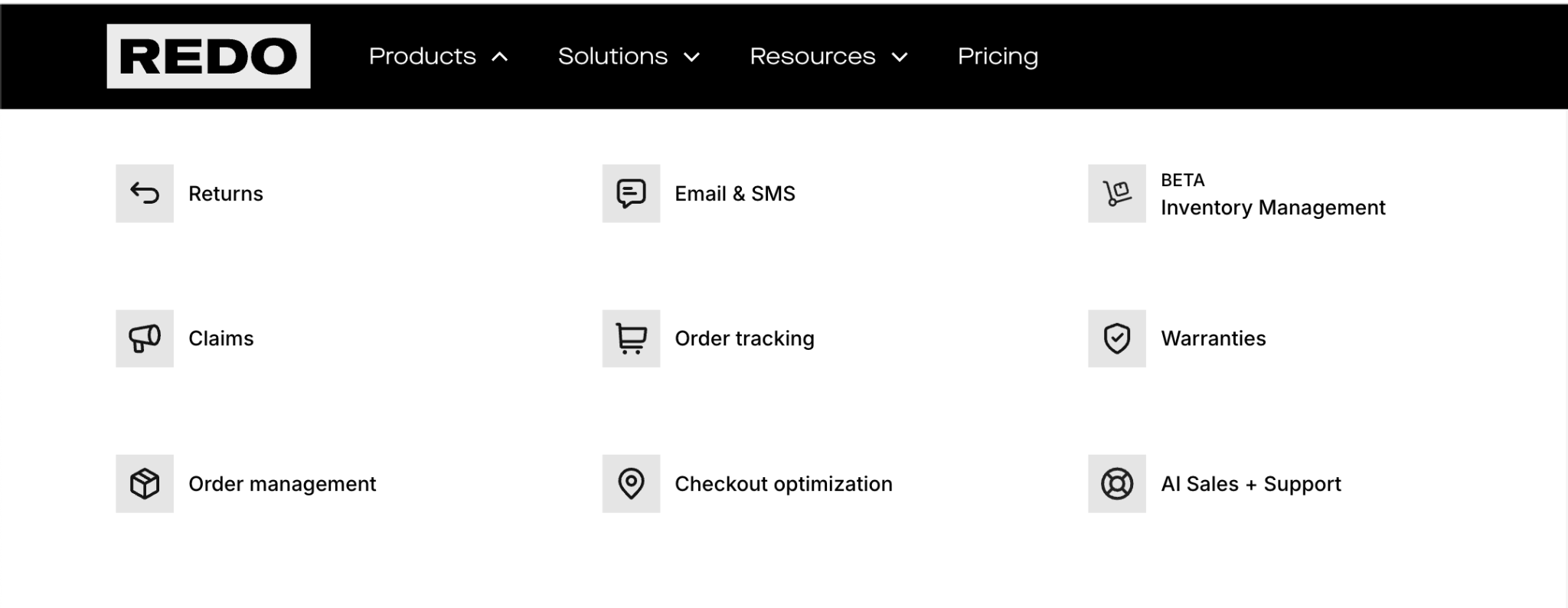
Task: Click the Products menu label
Action: (x=422, y=56)
